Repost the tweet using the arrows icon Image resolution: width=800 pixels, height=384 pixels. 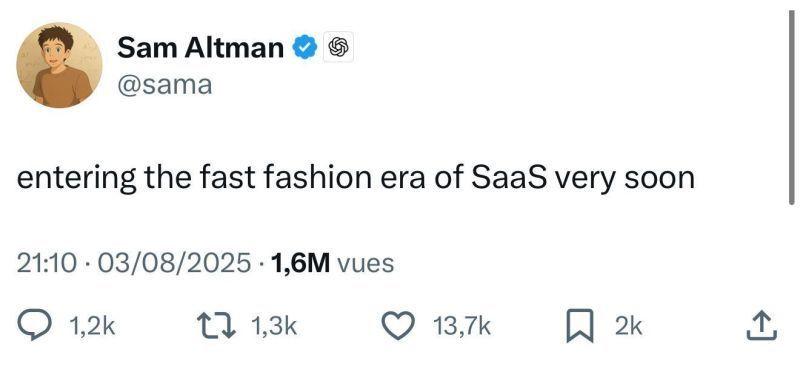point(217,326)
